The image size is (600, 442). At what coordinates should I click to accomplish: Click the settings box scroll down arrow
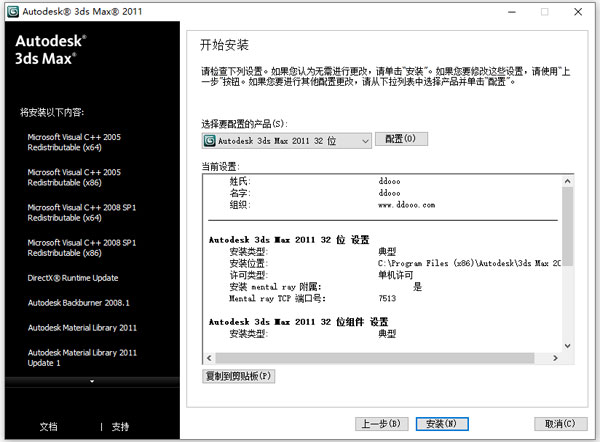(x=567, y=346)
